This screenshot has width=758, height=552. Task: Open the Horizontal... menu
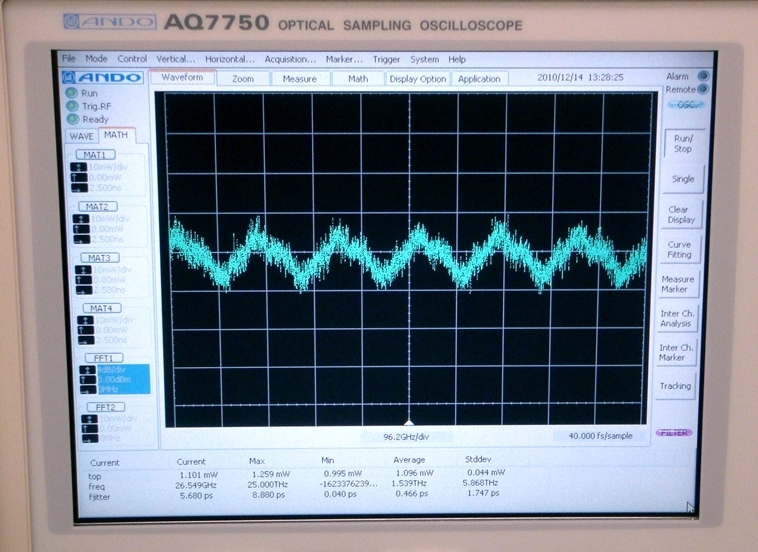[x=230, y=59]
